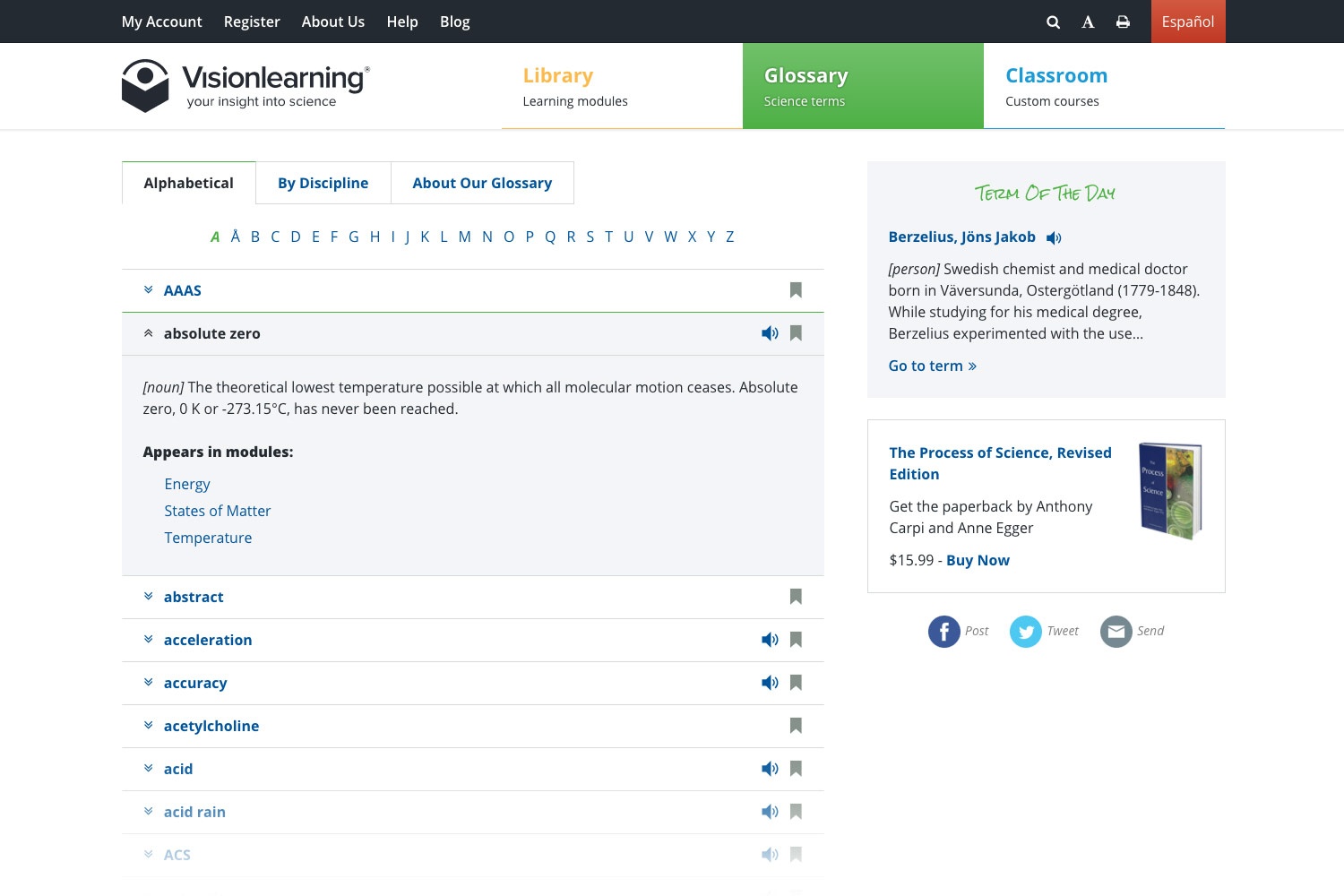The width and height of the screenshot is (1344, 896).
Task: Jump to letter Å in the alphabet index
Action: click(x=236, y=237)
